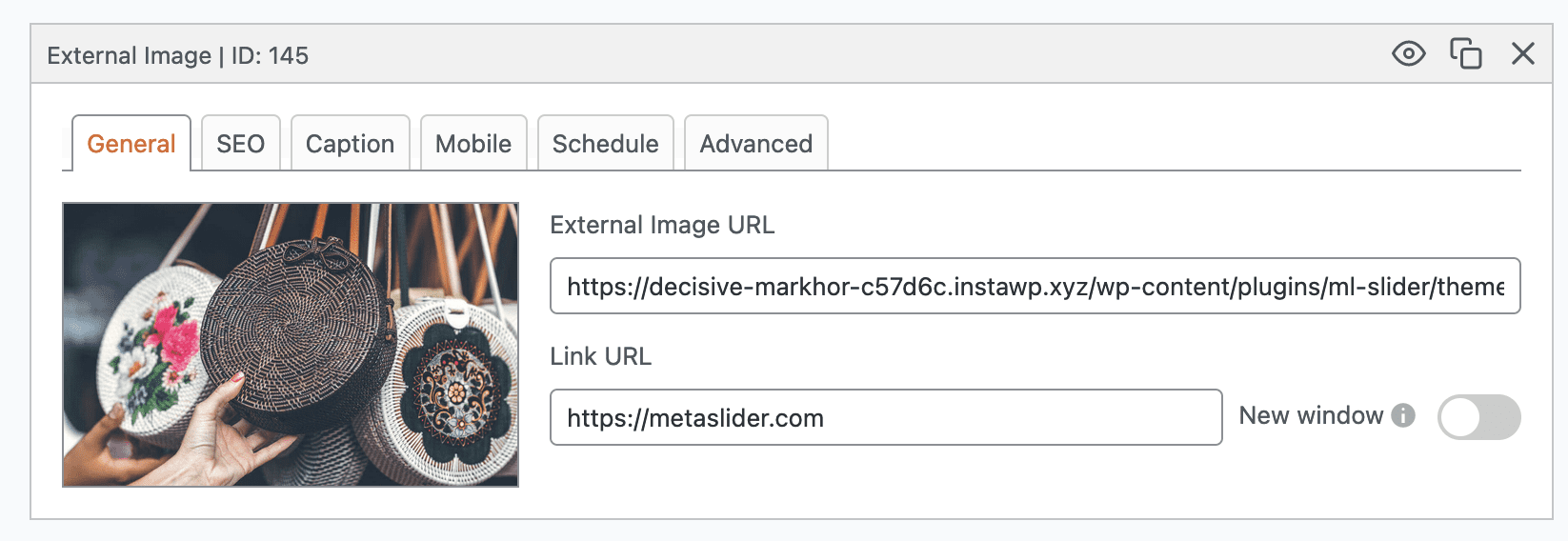Click the "External Image URL" label

coord(662,226)
